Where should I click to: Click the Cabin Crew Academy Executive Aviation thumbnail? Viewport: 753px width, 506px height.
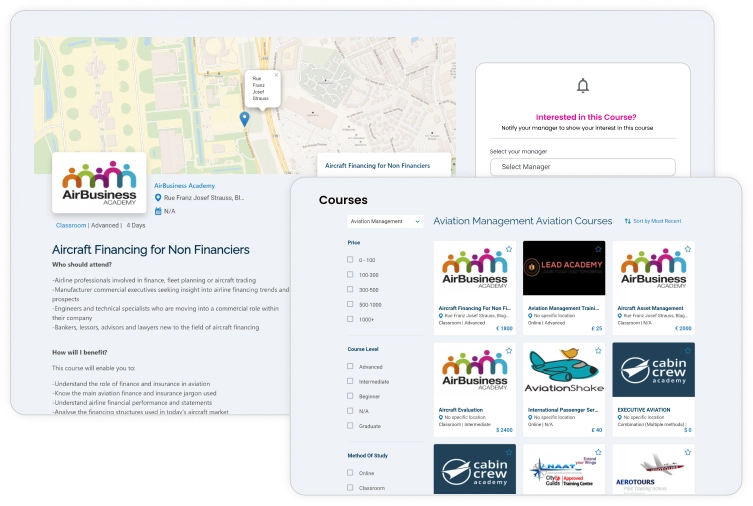pos(654,370)
